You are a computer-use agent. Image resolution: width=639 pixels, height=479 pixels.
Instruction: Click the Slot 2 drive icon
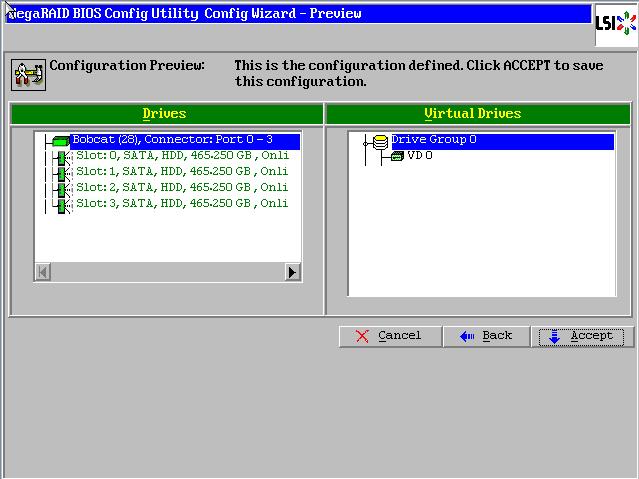pyautogui.click(x=63, y=189)
